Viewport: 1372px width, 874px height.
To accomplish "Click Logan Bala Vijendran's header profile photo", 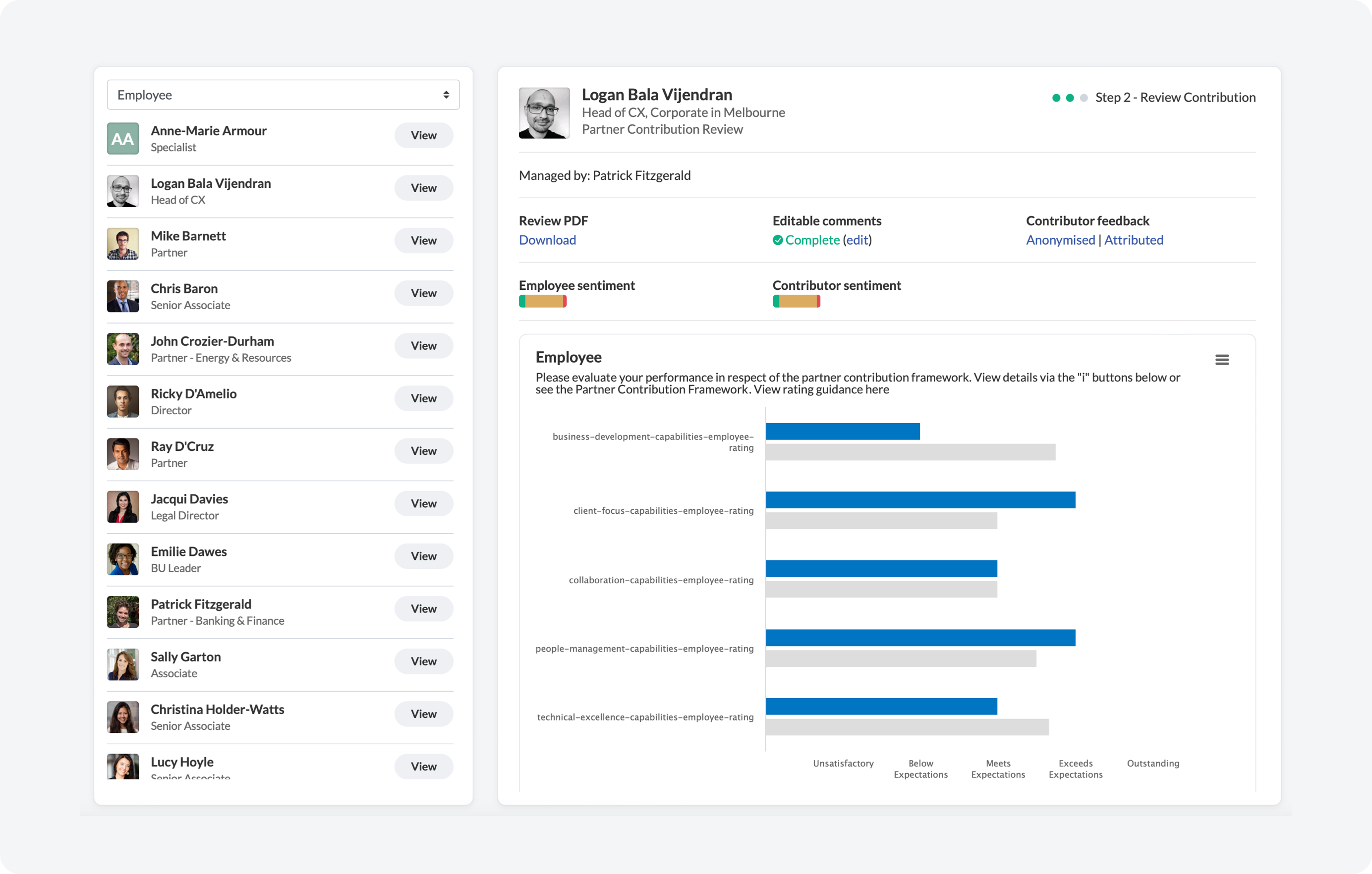I will 544,113.
